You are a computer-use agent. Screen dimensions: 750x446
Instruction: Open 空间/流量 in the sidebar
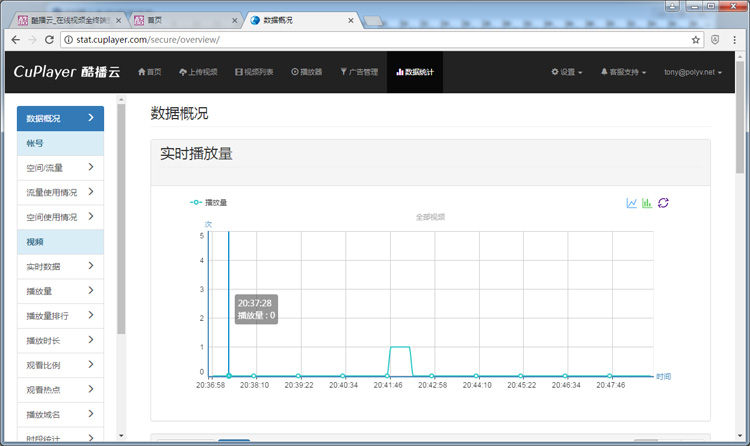60,168
